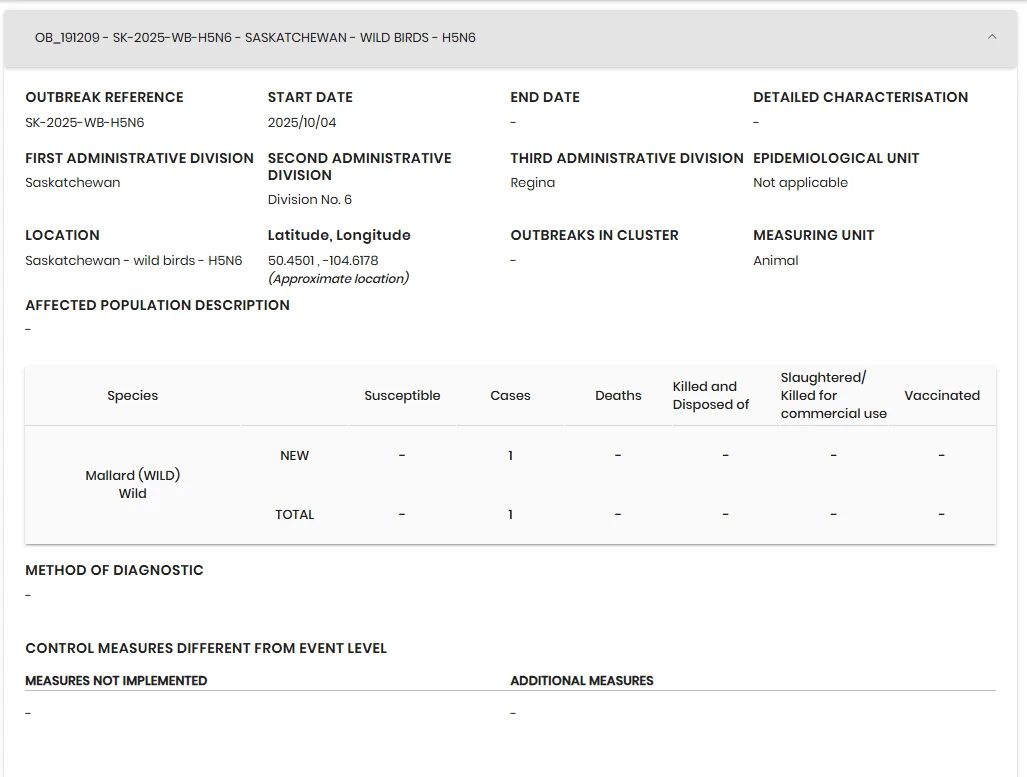The height and width of the screenshot is (777, 1027).
Task: Click the Division No. 6 value
Action: 310,200
